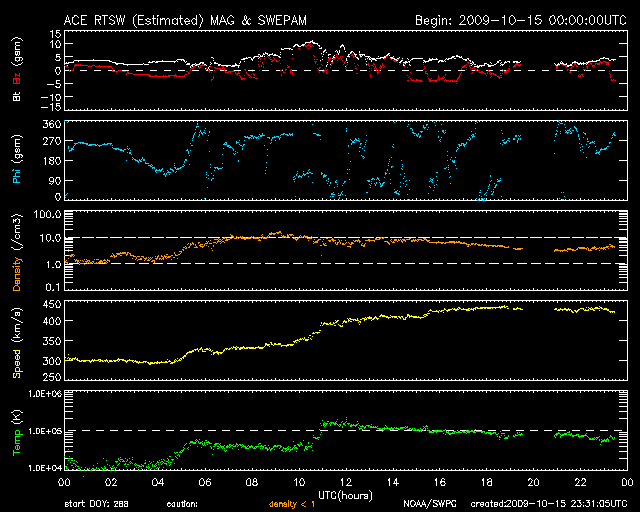Click the '06' hour tick label
640x512 pixels.
coord(205,482)
